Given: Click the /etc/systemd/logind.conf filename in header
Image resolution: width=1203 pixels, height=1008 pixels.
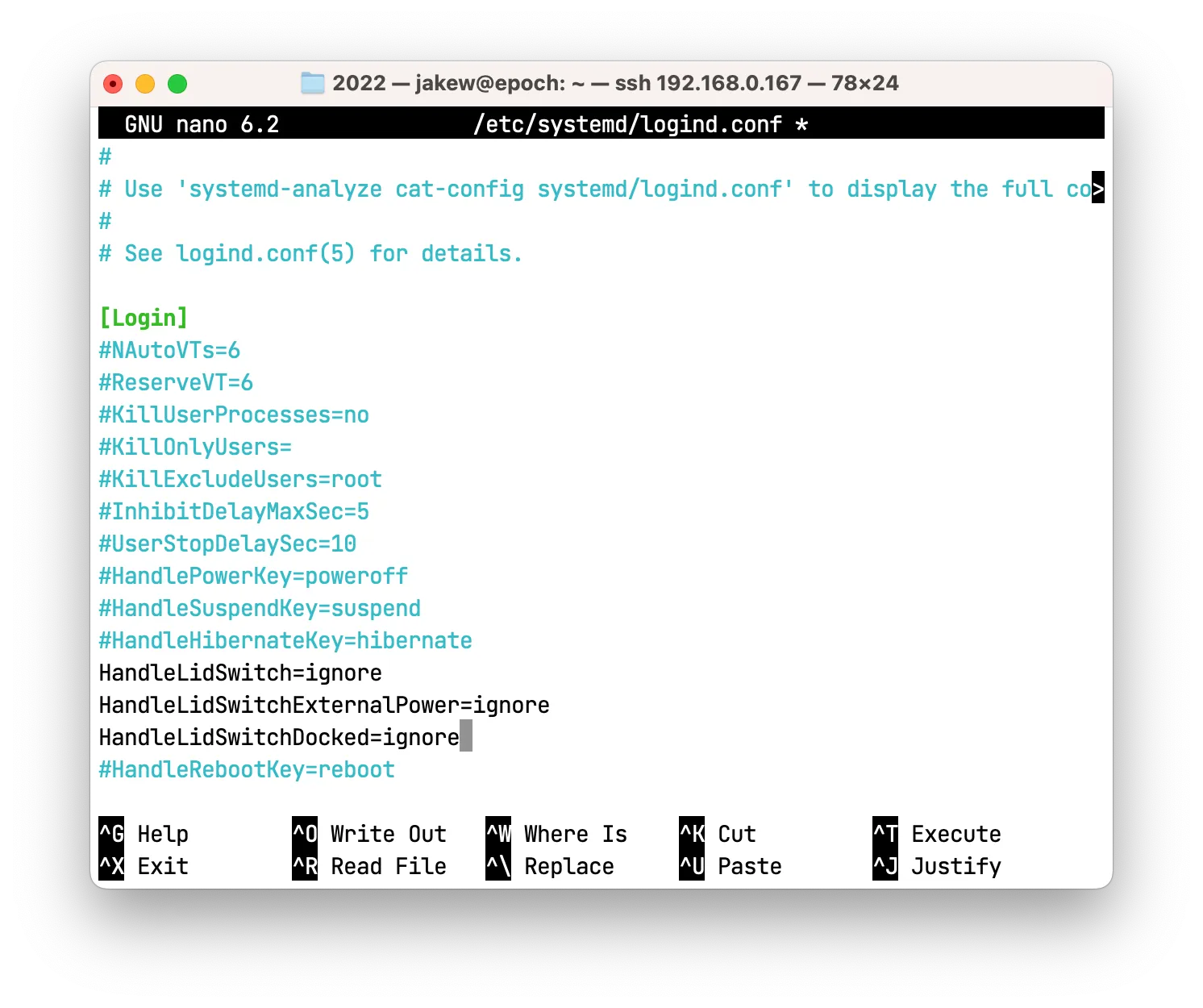Looking at the screenshot, I should coord(627,124).
